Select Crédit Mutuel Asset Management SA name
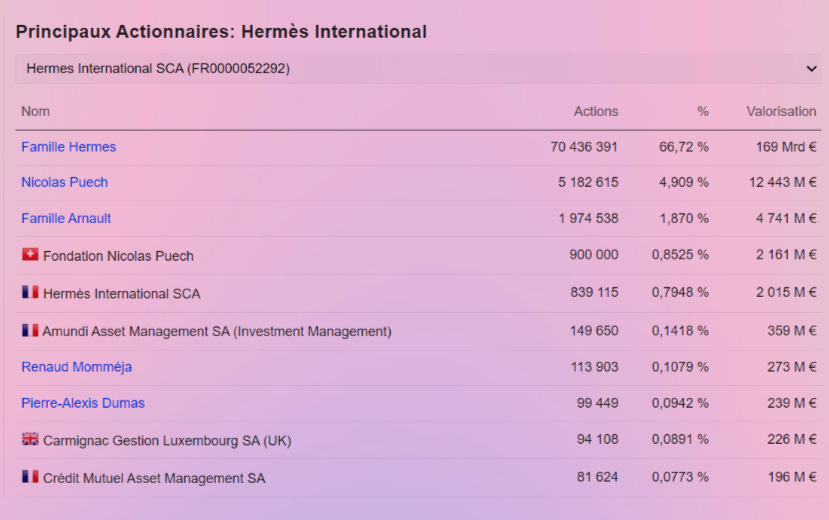829x520 pixels. tap(154, 478)
